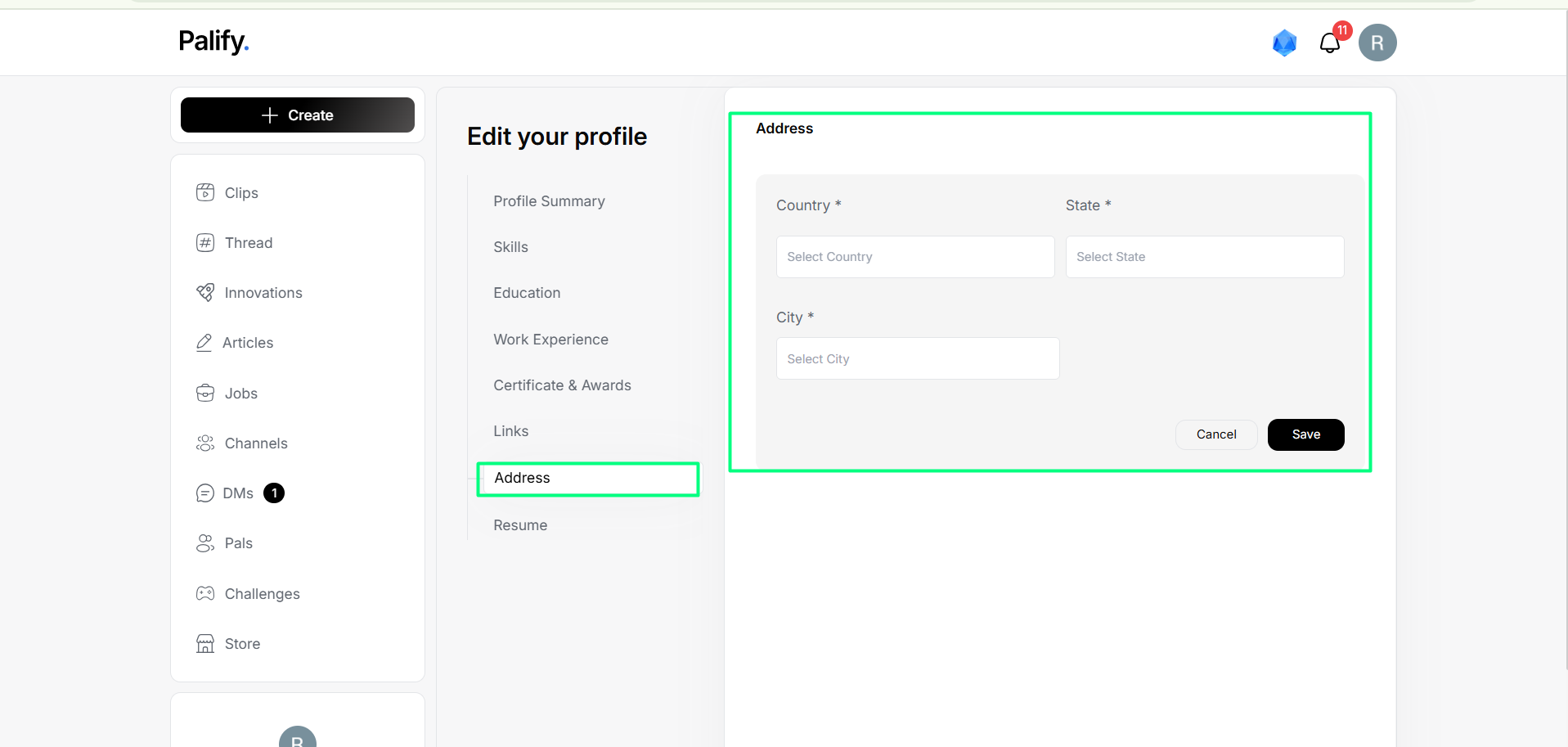Click the Clips sidebar icon
The height and width of the screenshot is (747, 1568).
click(205, 192)
